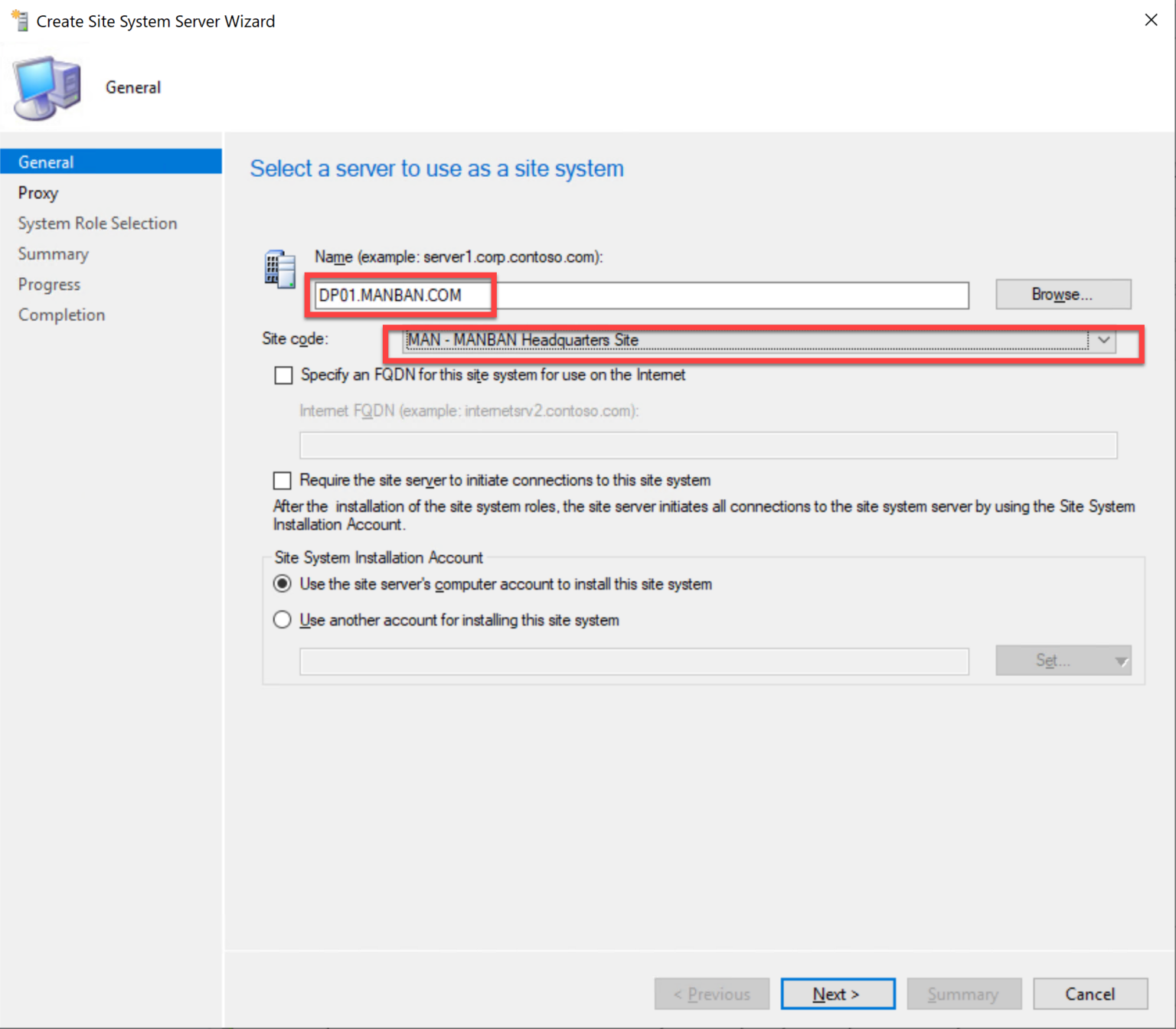Click the General computer monitor icon
1176x1029 pixels.
tap(47, 87)
